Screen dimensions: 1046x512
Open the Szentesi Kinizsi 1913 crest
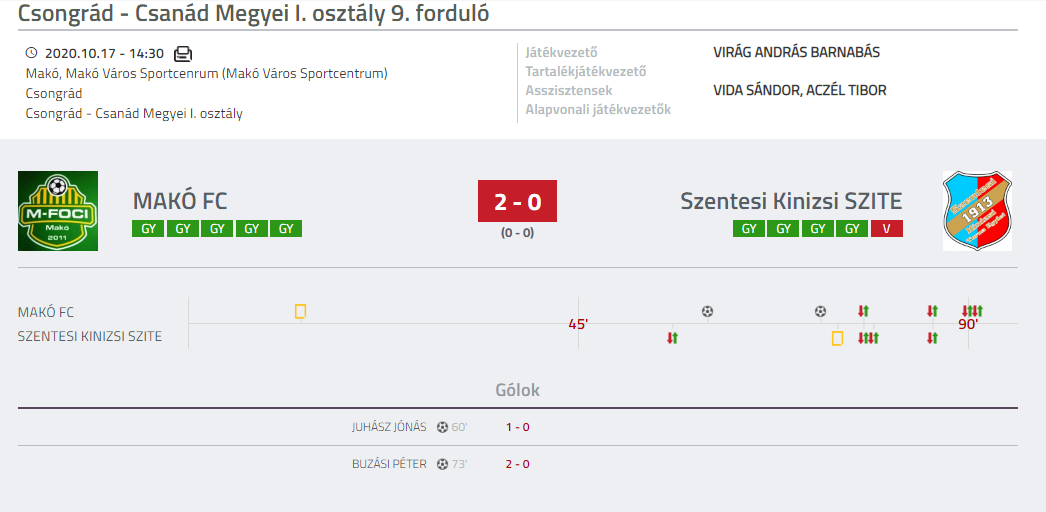coord(977,211)
